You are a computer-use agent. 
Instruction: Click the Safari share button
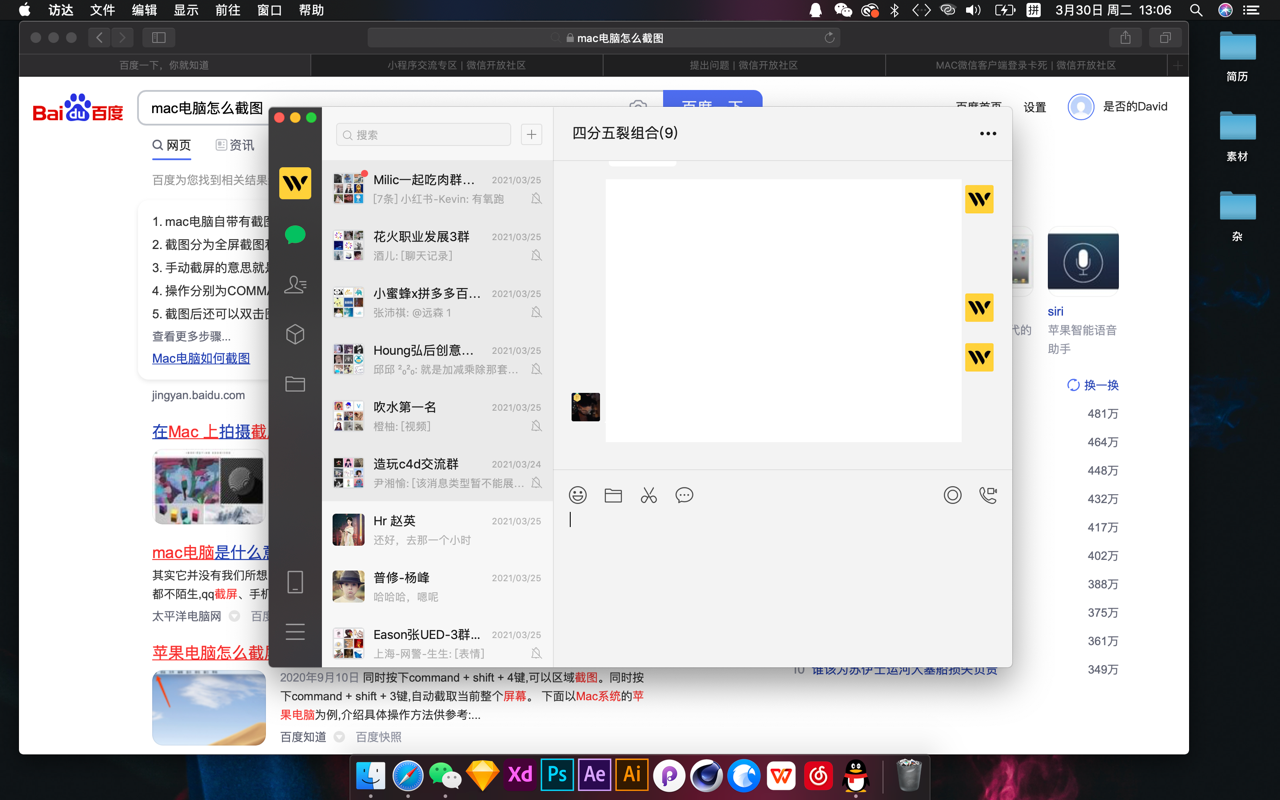(1125, 38)
